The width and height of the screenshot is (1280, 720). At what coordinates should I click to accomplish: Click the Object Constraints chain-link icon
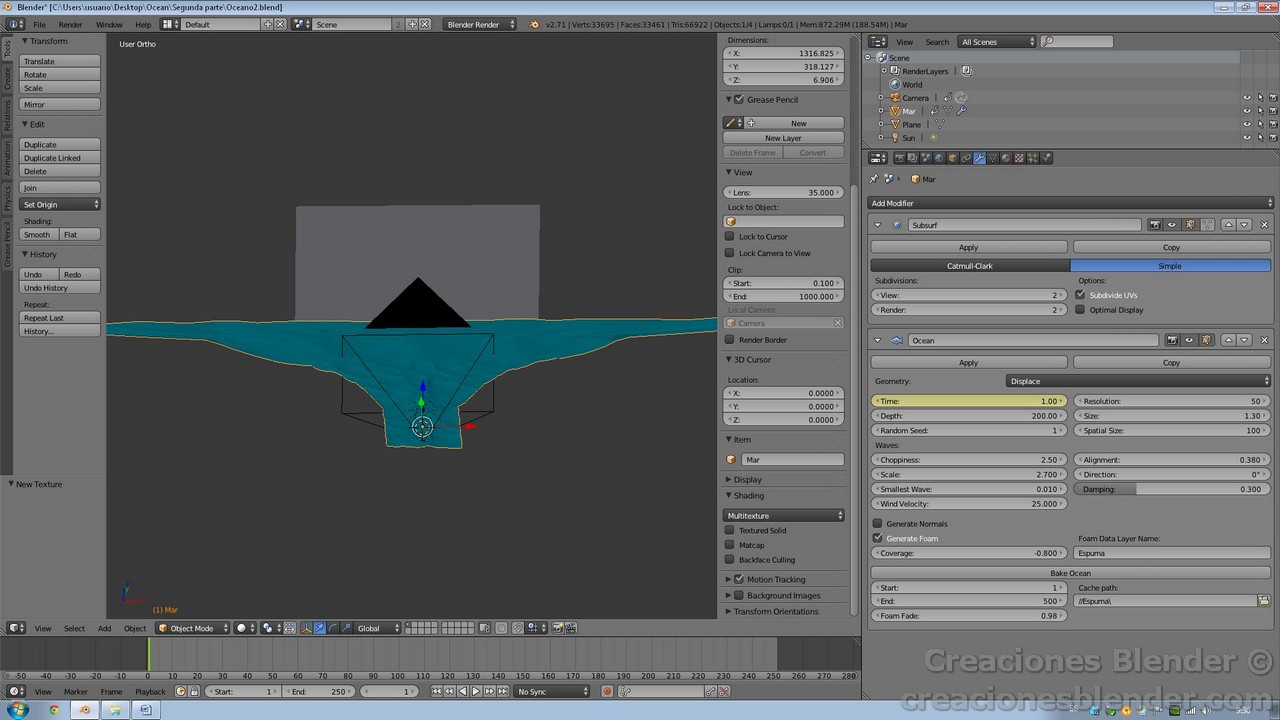(966, 158)
